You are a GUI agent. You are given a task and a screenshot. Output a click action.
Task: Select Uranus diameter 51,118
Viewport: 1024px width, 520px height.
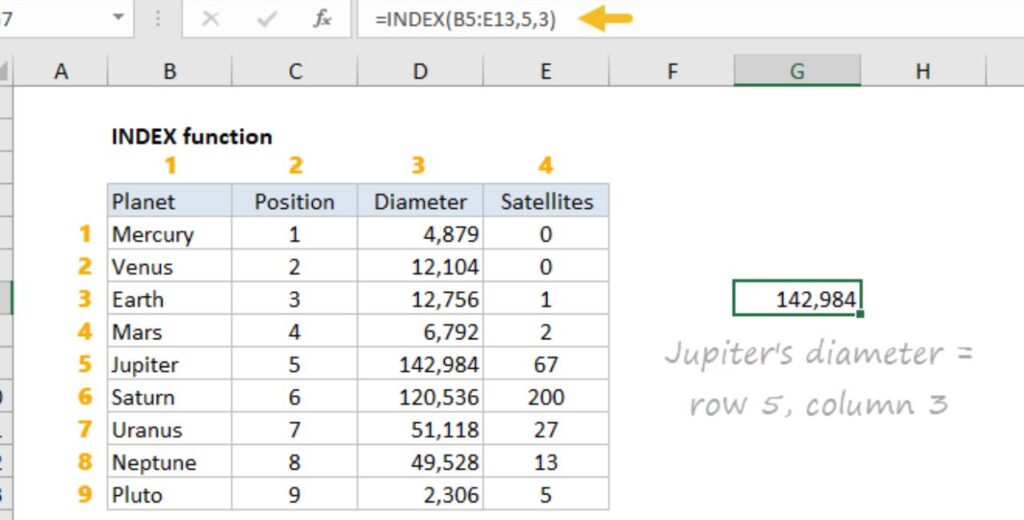point(421,430)
